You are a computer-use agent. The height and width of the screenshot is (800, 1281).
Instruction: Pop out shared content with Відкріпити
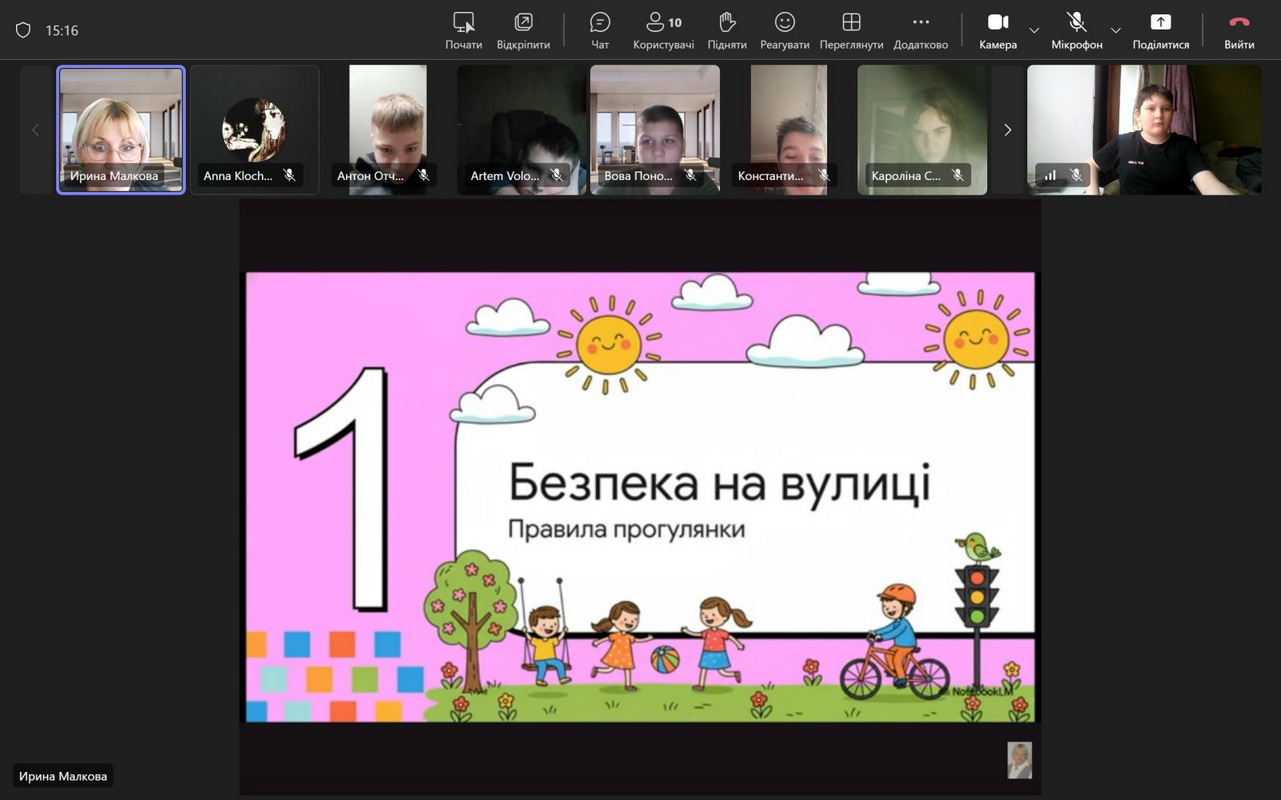(523, 30)
